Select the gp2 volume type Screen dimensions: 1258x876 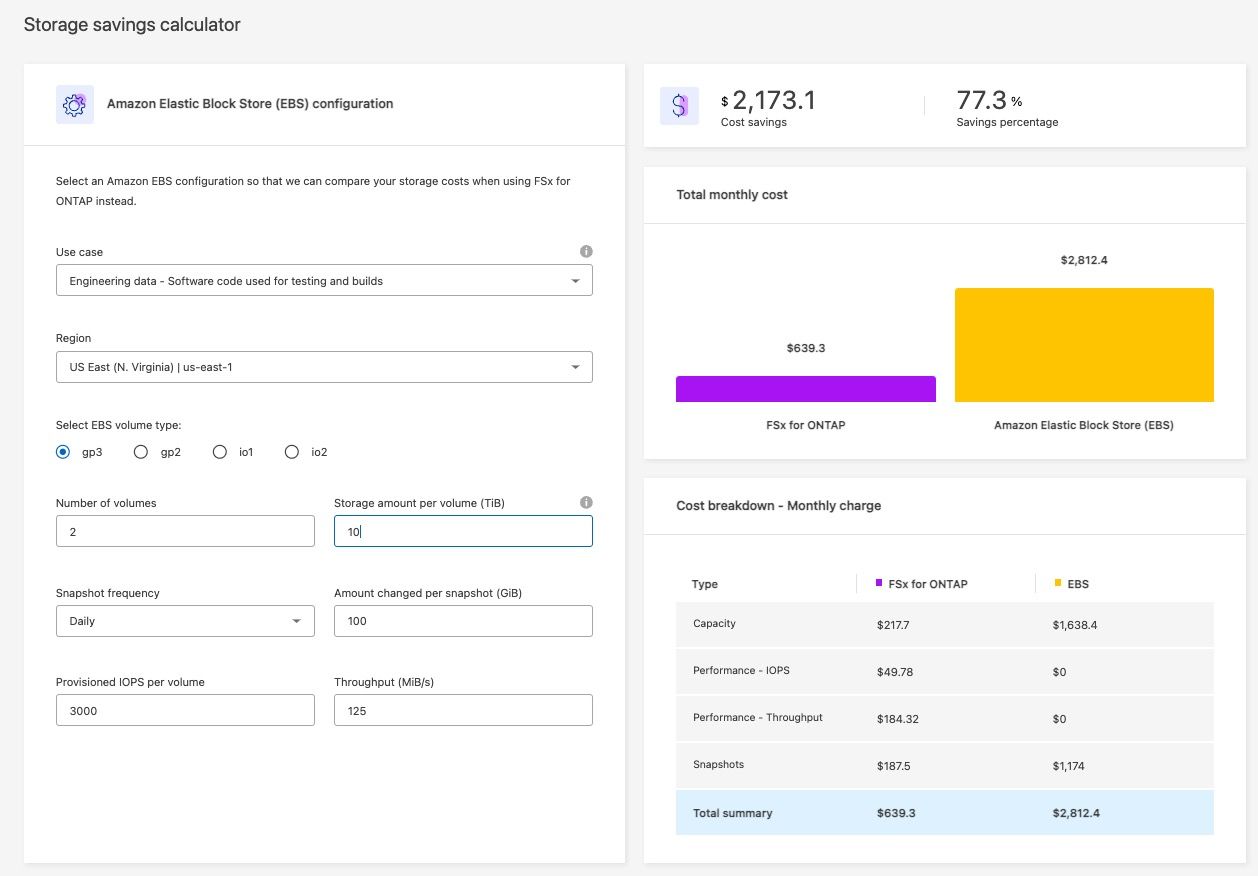coord(141,452)
